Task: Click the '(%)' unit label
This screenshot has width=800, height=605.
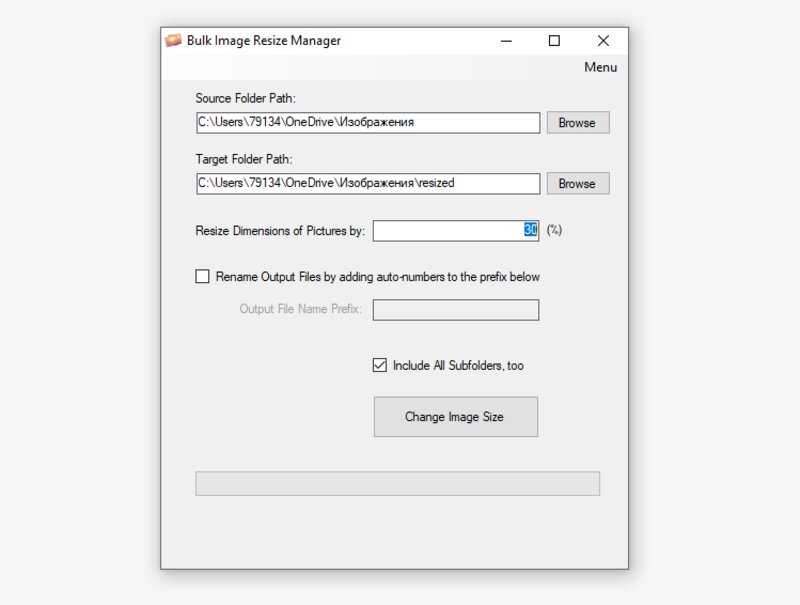Action: coord(554,230)
